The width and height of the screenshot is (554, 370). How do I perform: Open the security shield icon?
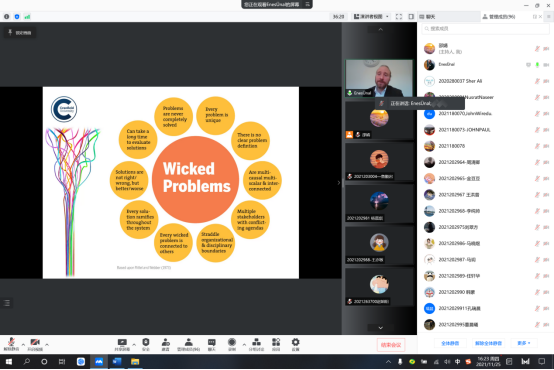point(146,344)
